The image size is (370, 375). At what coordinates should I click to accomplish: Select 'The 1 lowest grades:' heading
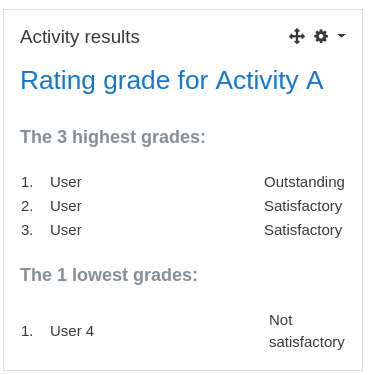click(109, 275)
